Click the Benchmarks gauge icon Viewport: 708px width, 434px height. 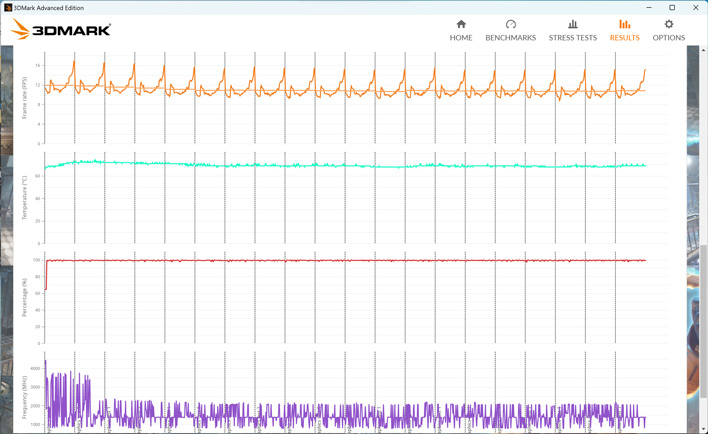tap(510, 24)
